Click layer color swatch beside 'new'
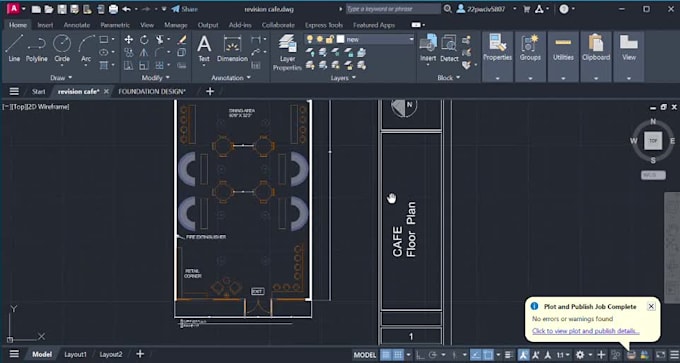The image size is (680, 363). 340,39
